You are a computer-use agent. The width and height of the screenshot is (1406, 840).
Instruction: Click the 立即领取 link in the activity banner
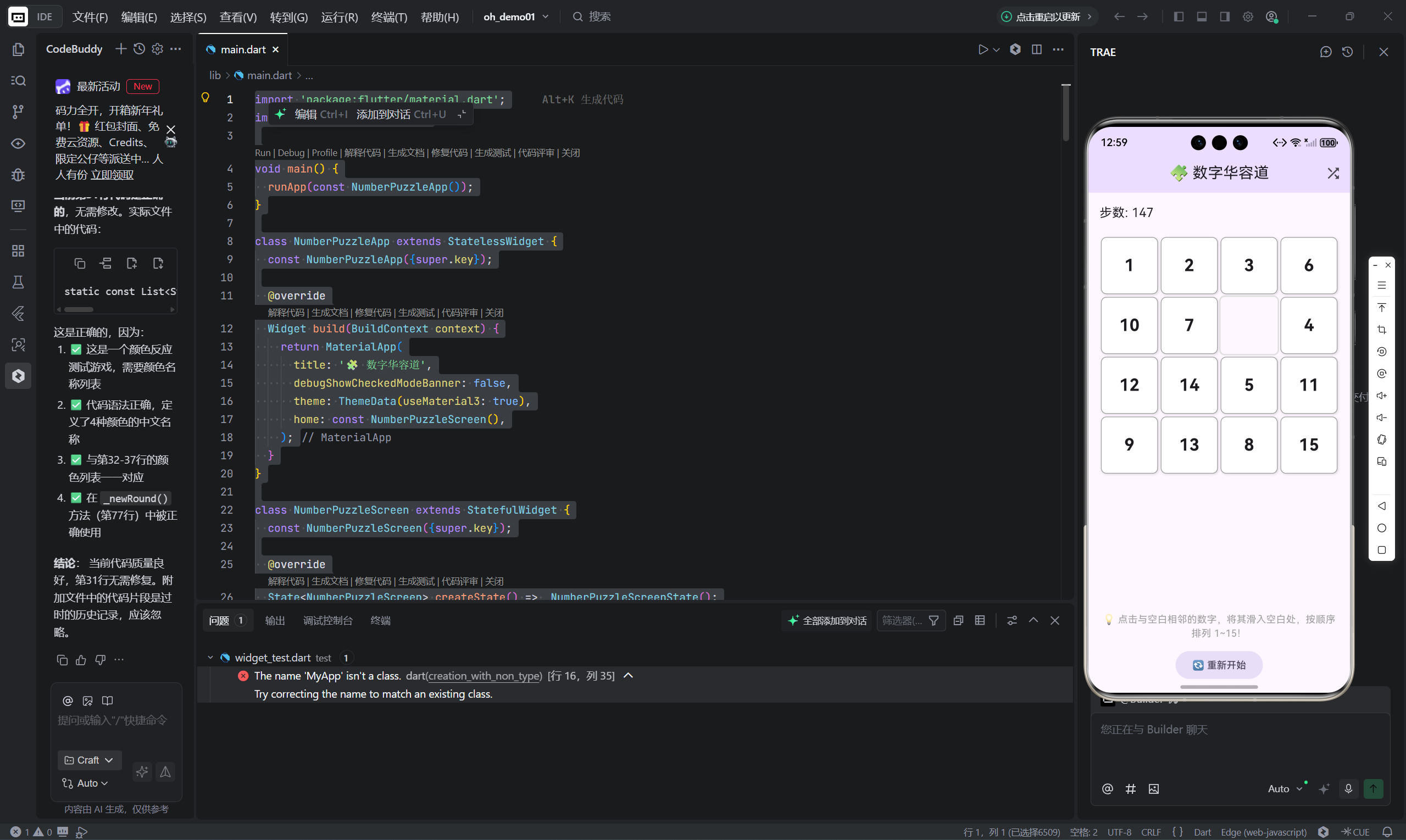[112, 175]
